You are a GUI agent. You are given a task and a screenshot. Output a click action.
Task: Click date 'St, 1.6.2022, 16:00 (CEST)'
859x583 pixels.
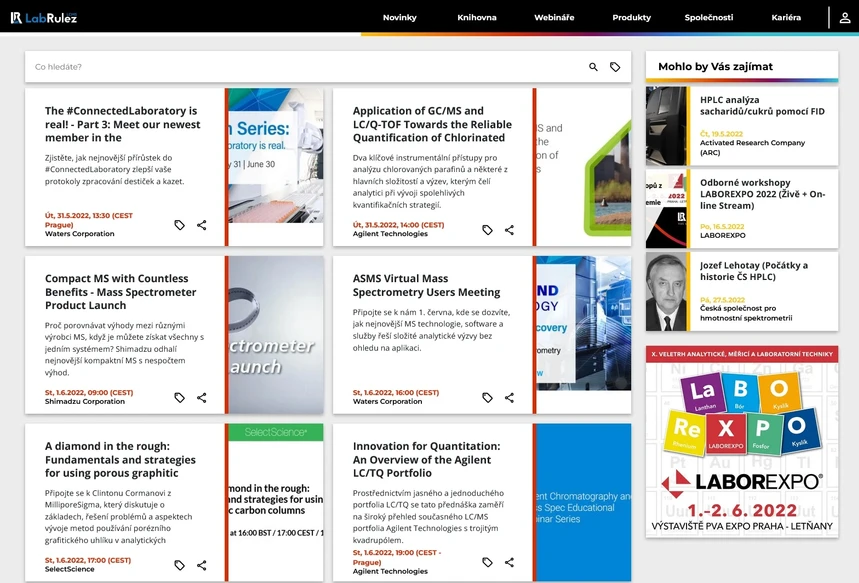[396, 392]
